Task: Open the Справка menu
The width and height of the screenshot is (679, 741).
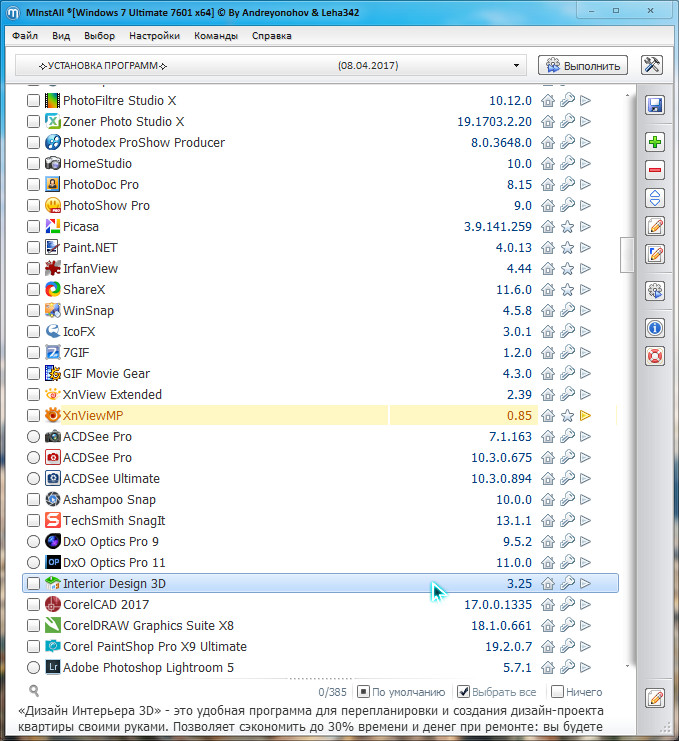Action: point(271,36)
